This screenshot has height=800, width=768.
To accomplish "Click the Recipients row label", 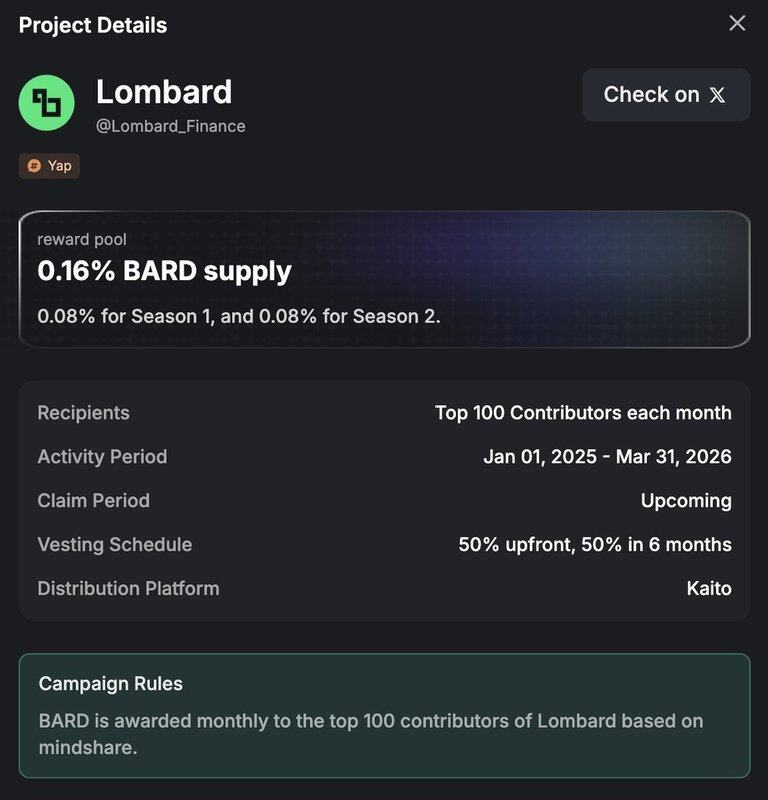I will point(83,413).
